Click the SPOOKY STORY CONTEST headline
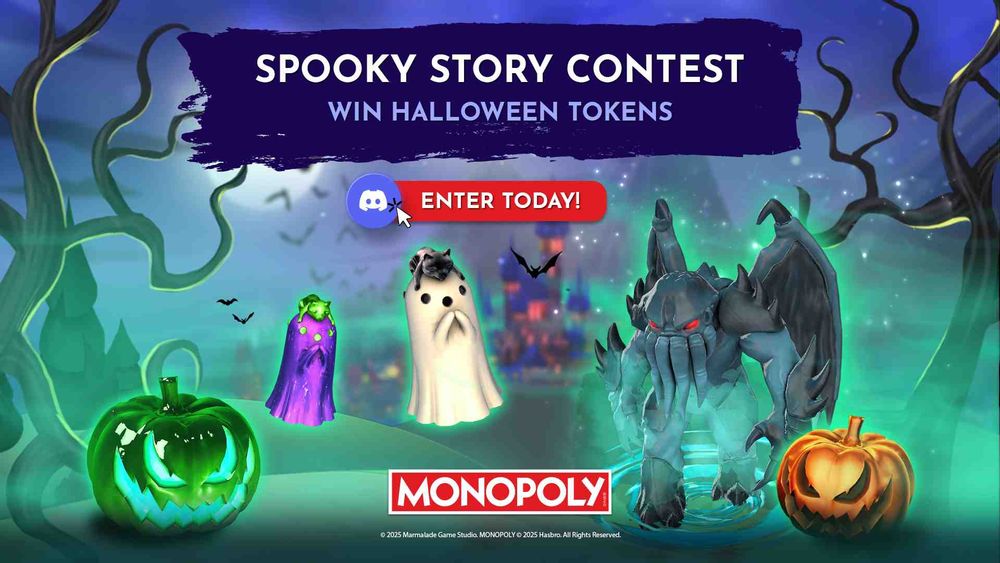 point(499,68)
